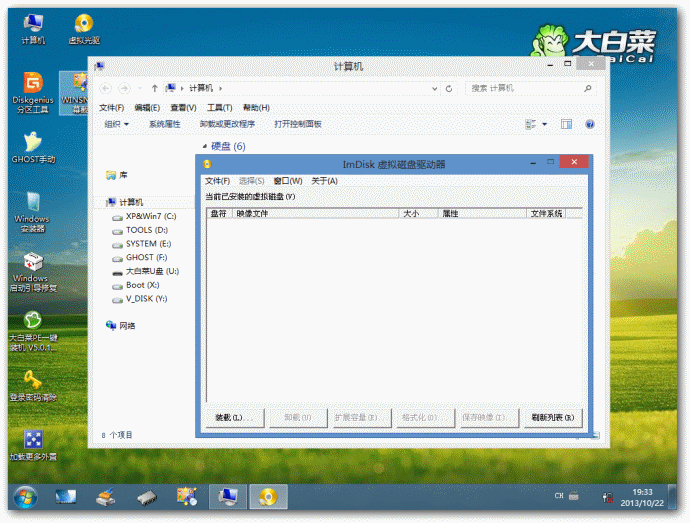Open the printer-like taskbar icon
The width and height of the screenshot is (690, 523).
pos(106,497)
